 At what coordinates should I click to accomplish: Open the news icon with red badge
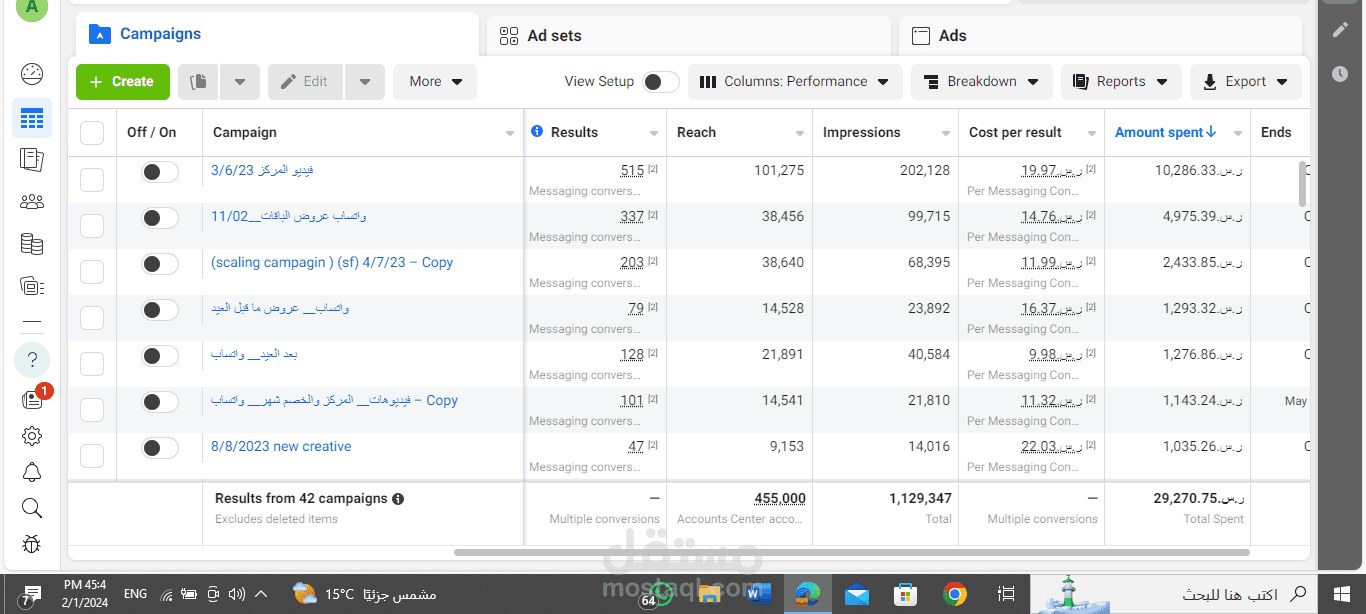(x=32, y=400)
